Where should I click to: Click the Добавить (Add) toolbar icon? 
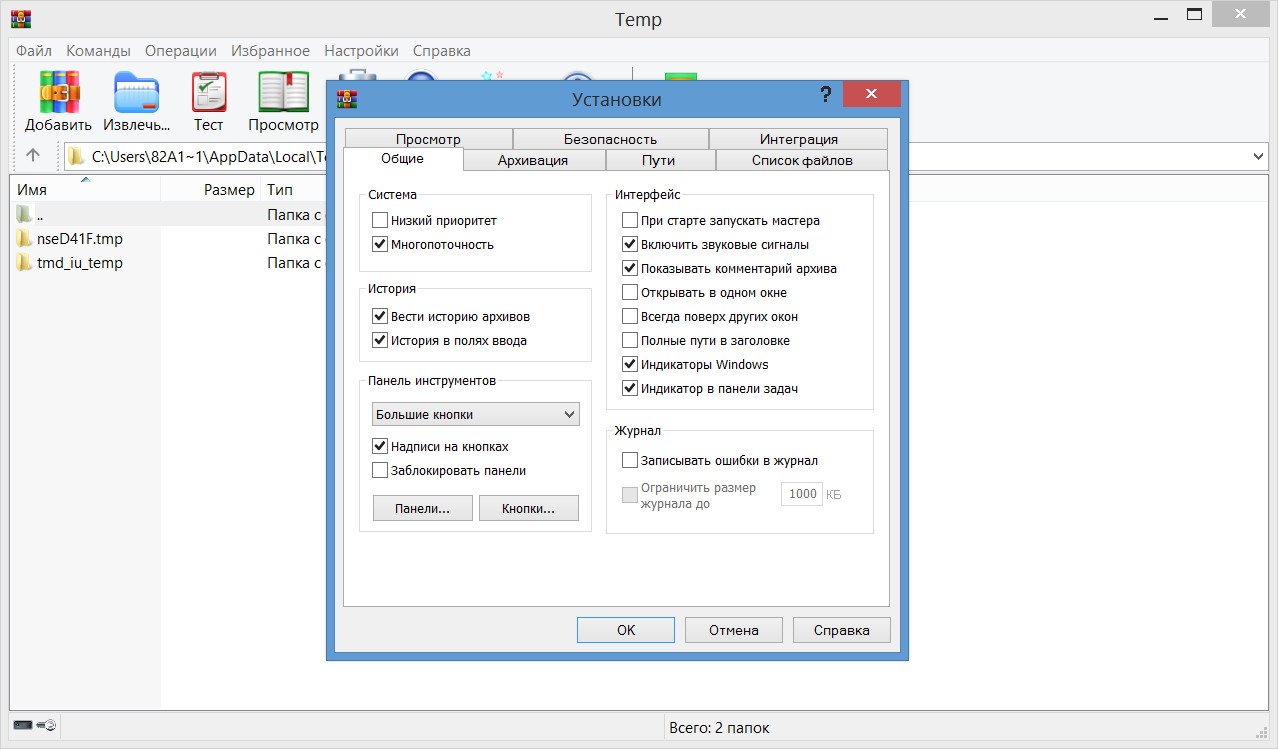pyautogui.click(x=58, y=92)
